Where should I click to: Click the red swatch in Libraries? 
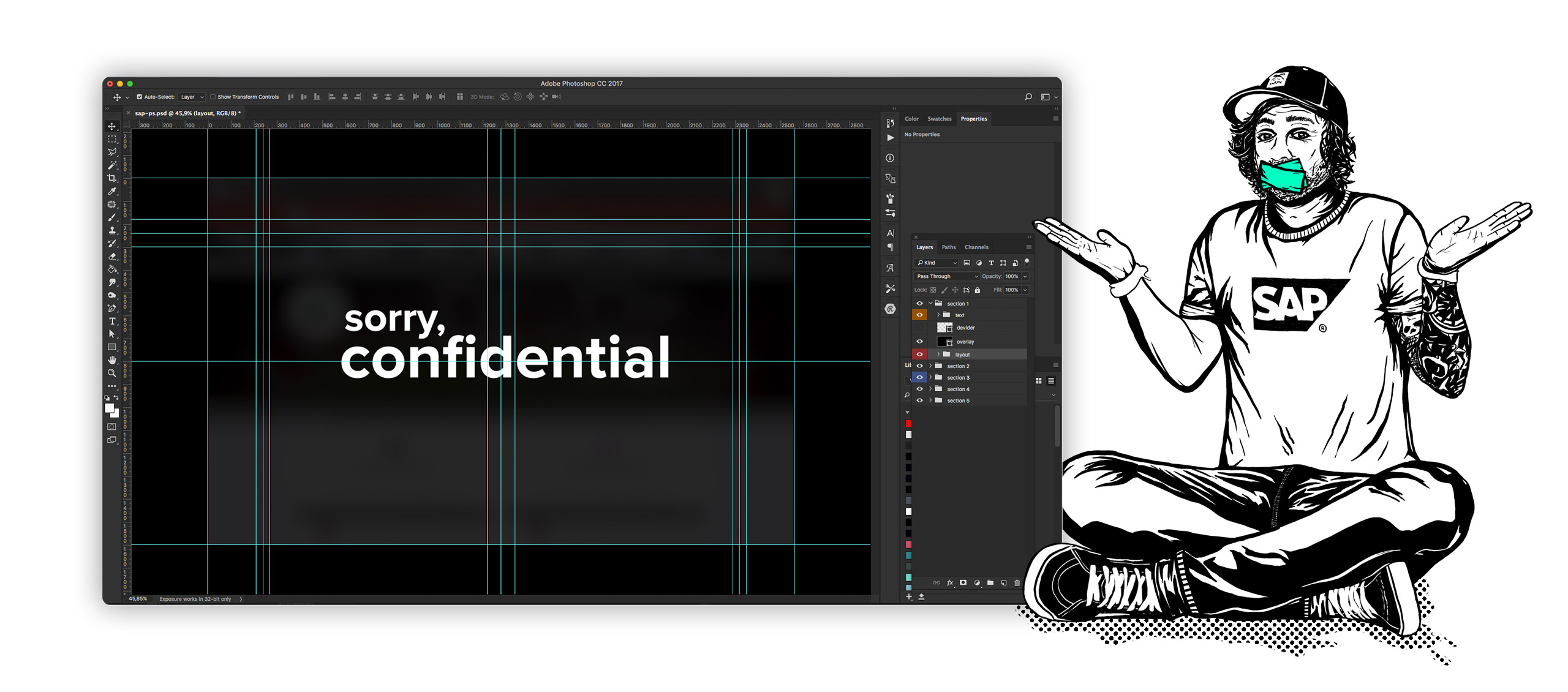click(x=908, y=424)
